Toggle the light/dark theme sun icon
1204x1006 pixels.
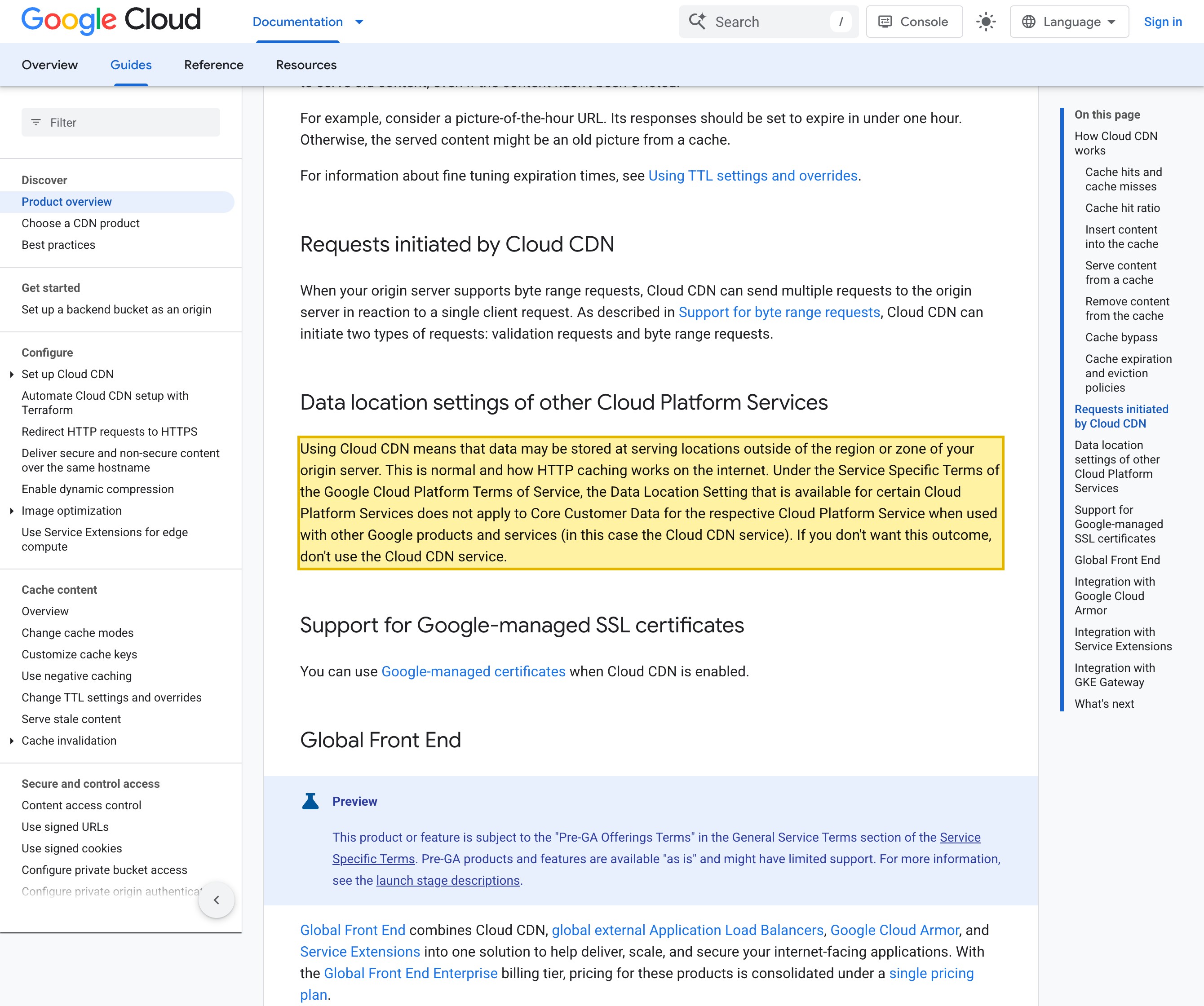(986, 22)
